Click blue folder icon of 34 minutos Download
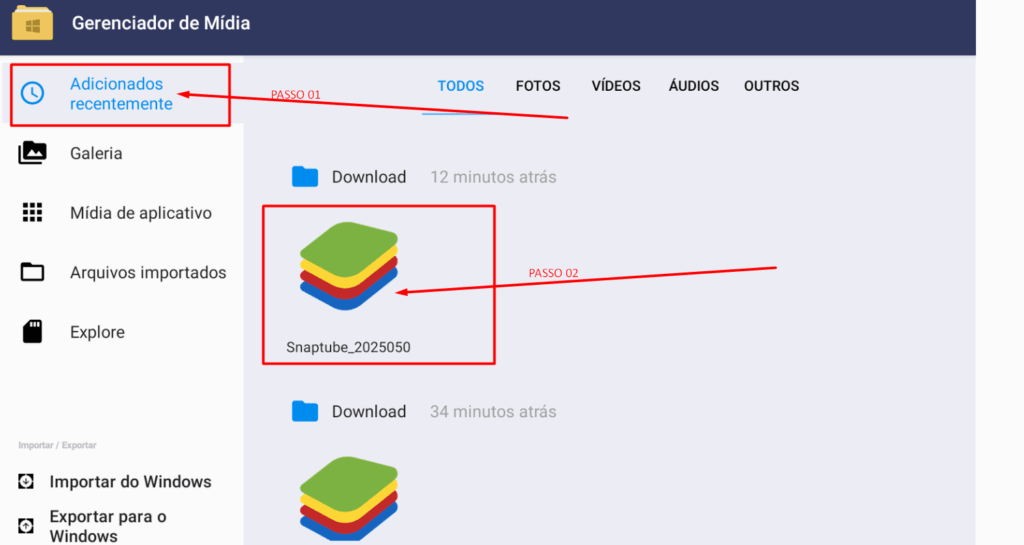The width and height of the screenshot is (1024, 545). point(304,411)
